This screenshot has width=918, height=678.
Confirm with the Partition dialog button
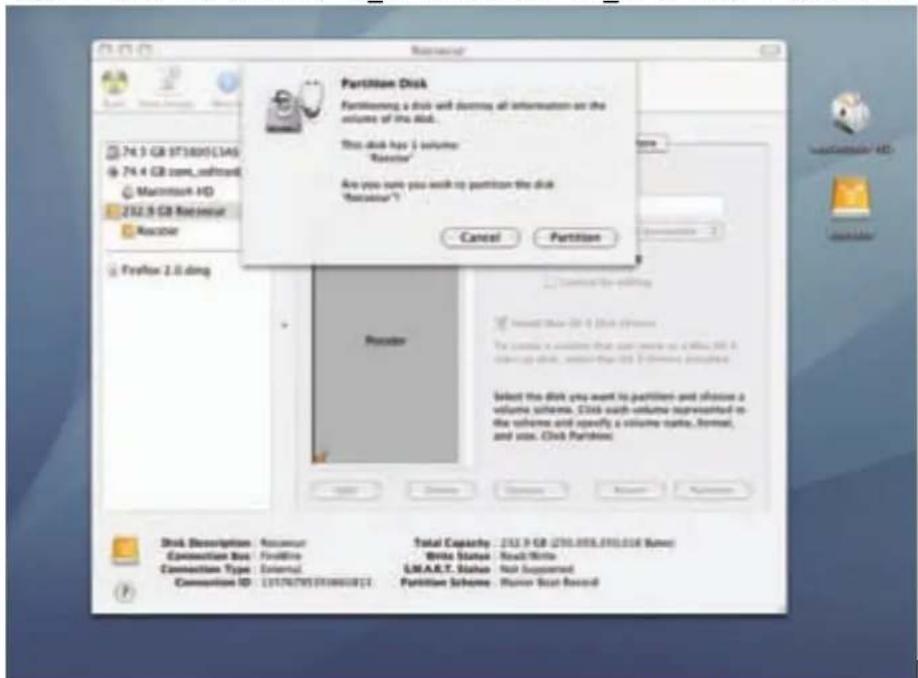tap(575, 237)
